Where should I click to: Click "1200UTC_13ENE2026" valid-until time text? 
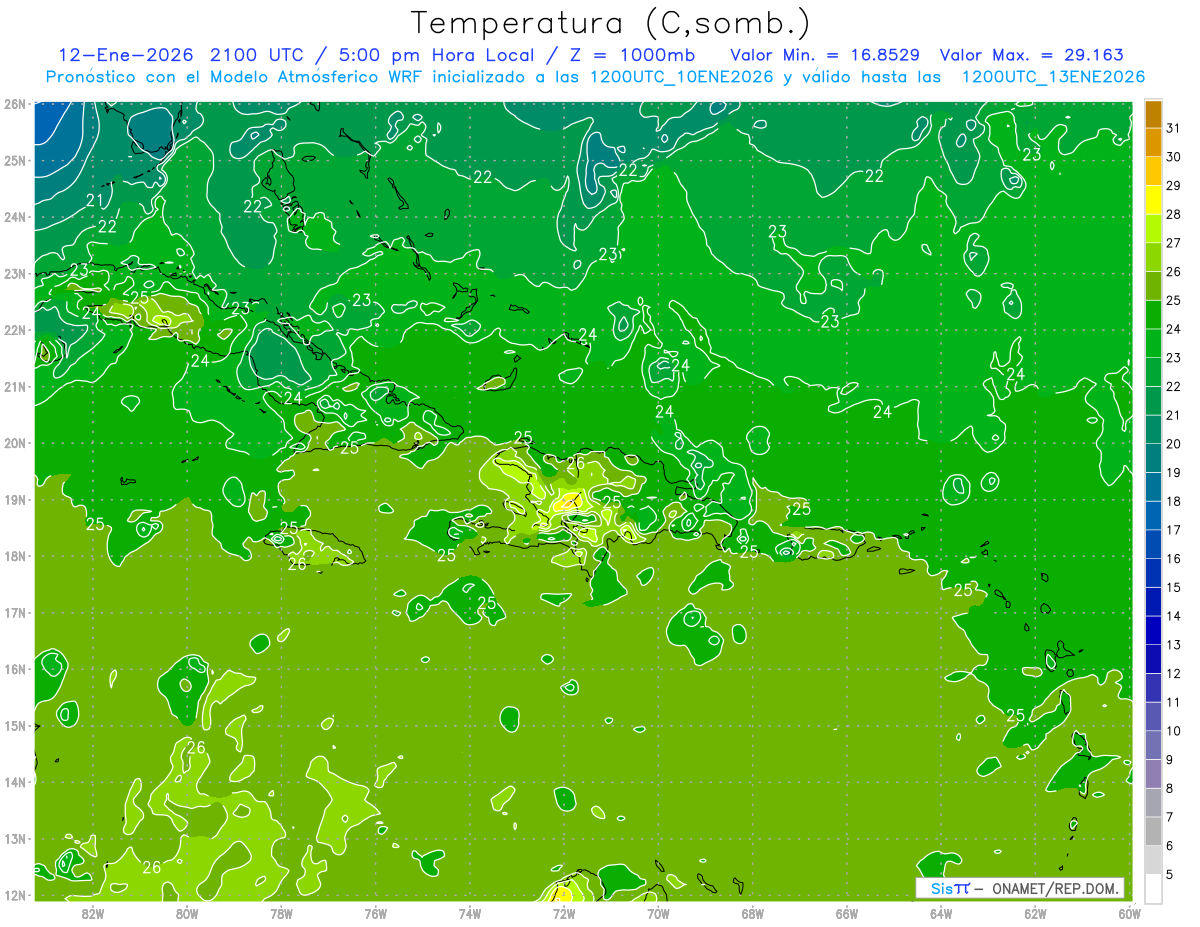(1053, 77)
